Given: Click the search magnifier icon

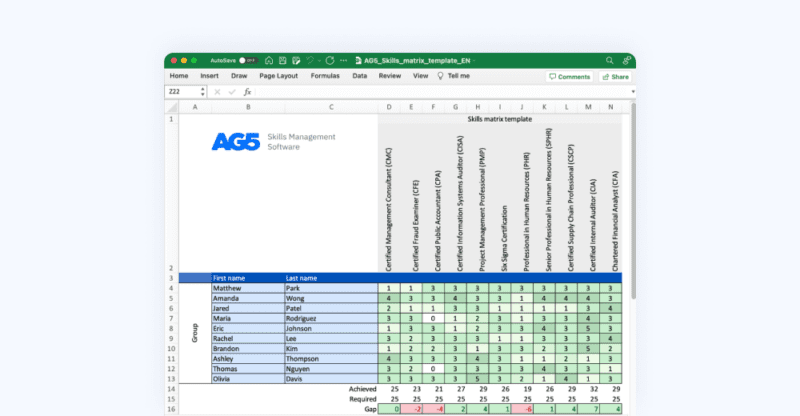Looking at the screenshot, I should 610,60.
